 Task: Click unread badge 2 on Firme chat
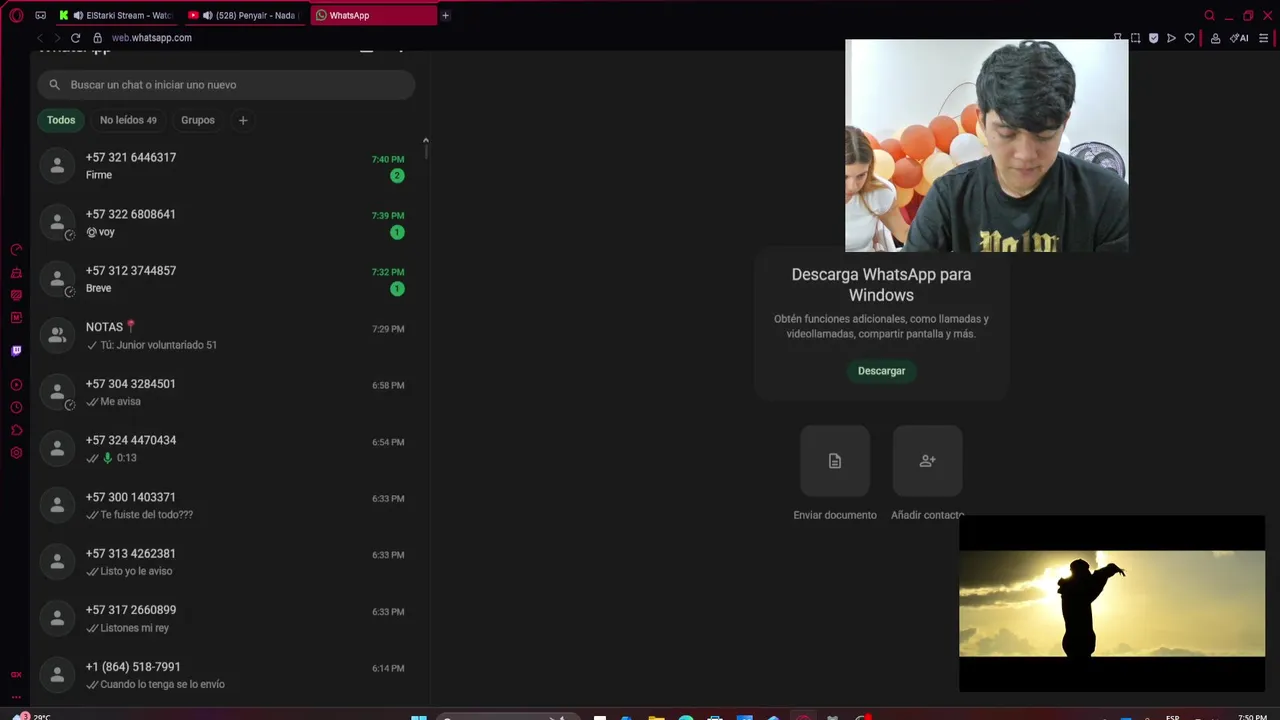coord(397,176)
